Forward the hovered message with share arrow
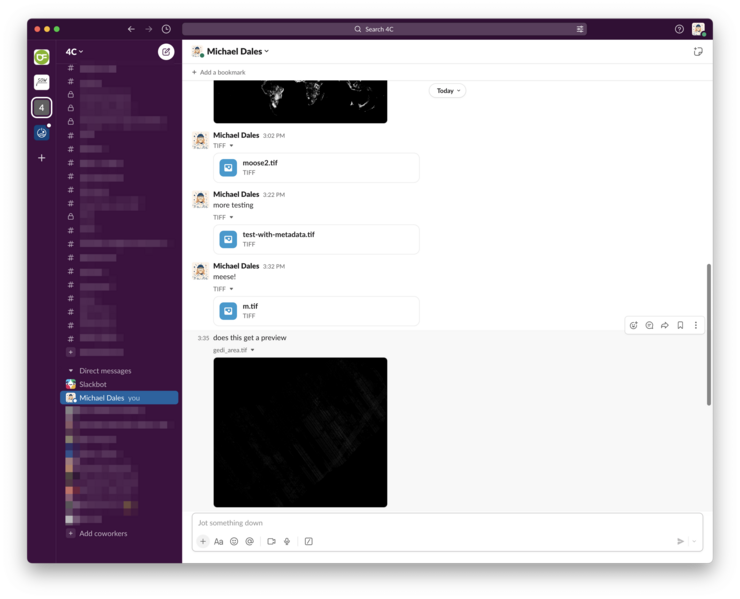This screenshot has width=740, height=599. tap(664, 325)
